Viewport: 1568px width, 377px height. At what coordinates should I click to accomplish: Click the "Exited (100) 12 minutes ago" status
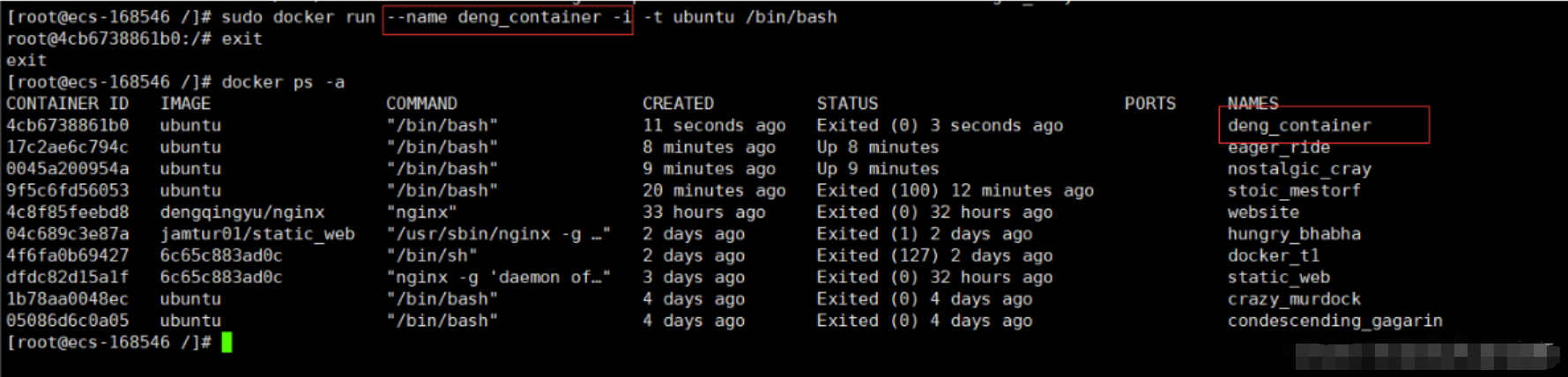[955, 190]
